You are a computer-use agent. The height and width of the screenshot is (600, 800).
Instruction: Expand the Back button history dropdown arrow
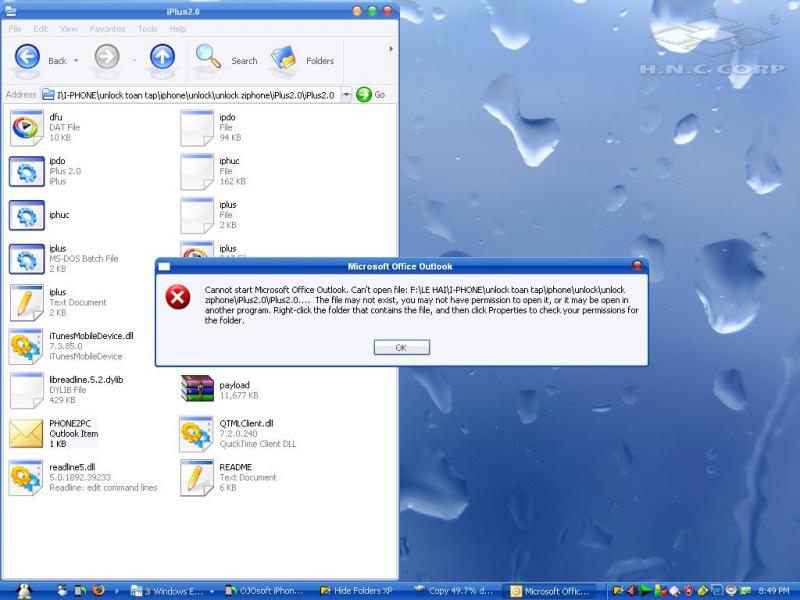(x=78, y=61)
